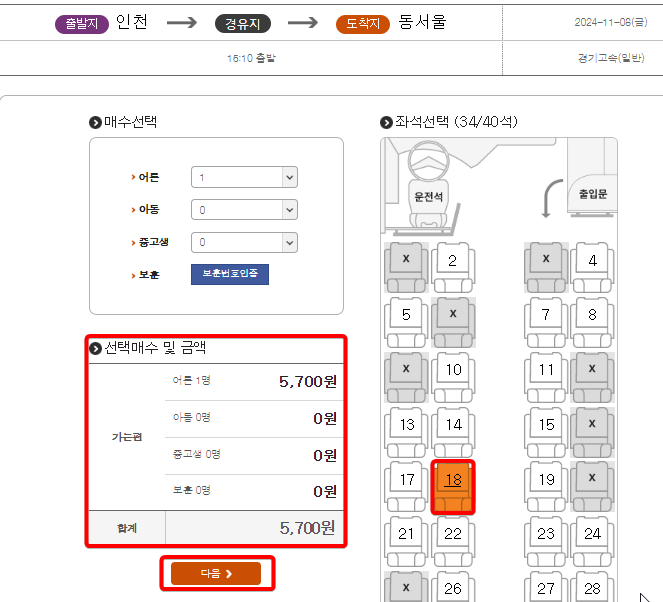Viewport: 663px width, 602px height.
Task: Select seat number 15
Action: point(546,432)
